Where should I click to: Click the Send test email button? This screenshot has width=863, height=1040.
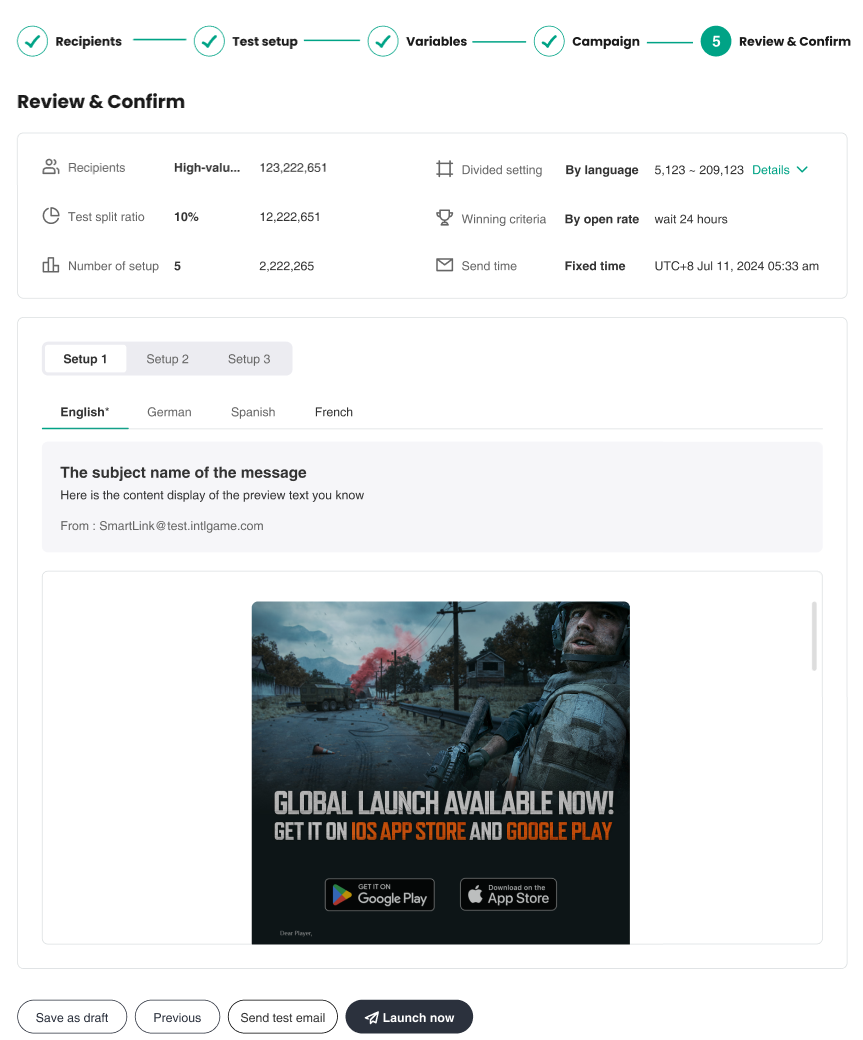[x=283, y=1017]
